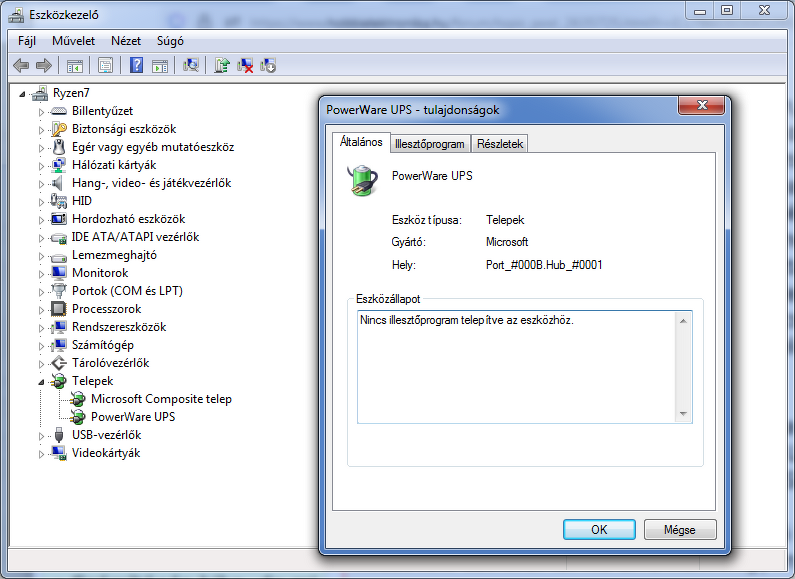Select the PowerWare UPS device in tree
The image size is (795, 579).
[133, 417]
